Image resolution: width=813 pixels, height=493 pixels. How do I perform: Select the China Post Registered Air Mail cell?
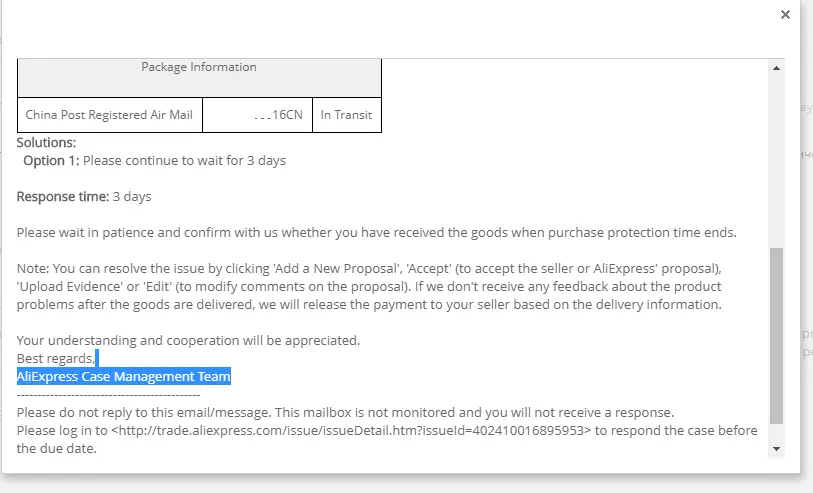point(109,115)
